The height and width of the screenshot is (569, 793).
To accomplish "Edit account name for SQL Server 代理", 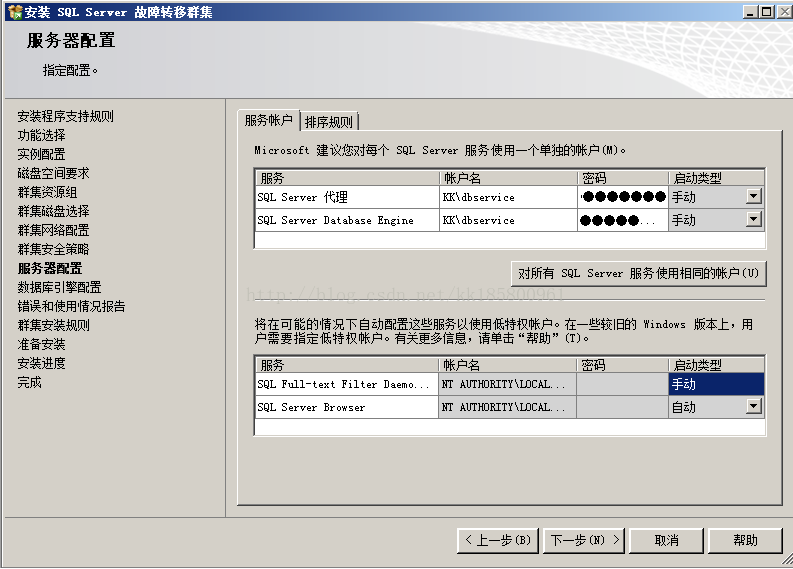I will point(508,197).
